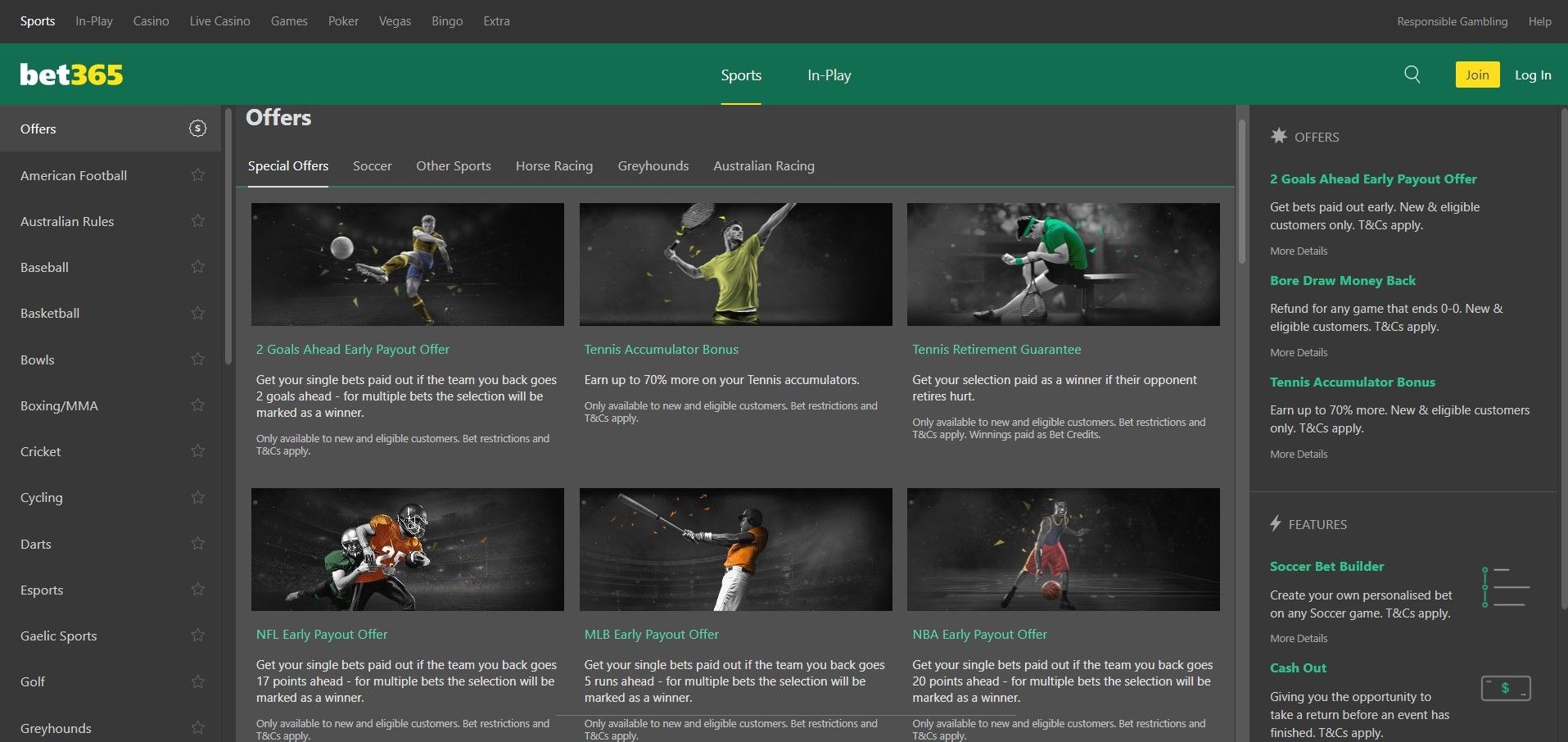Open the Cash Out feature link
This screenshot has height=742, width=1568.
1298,667
